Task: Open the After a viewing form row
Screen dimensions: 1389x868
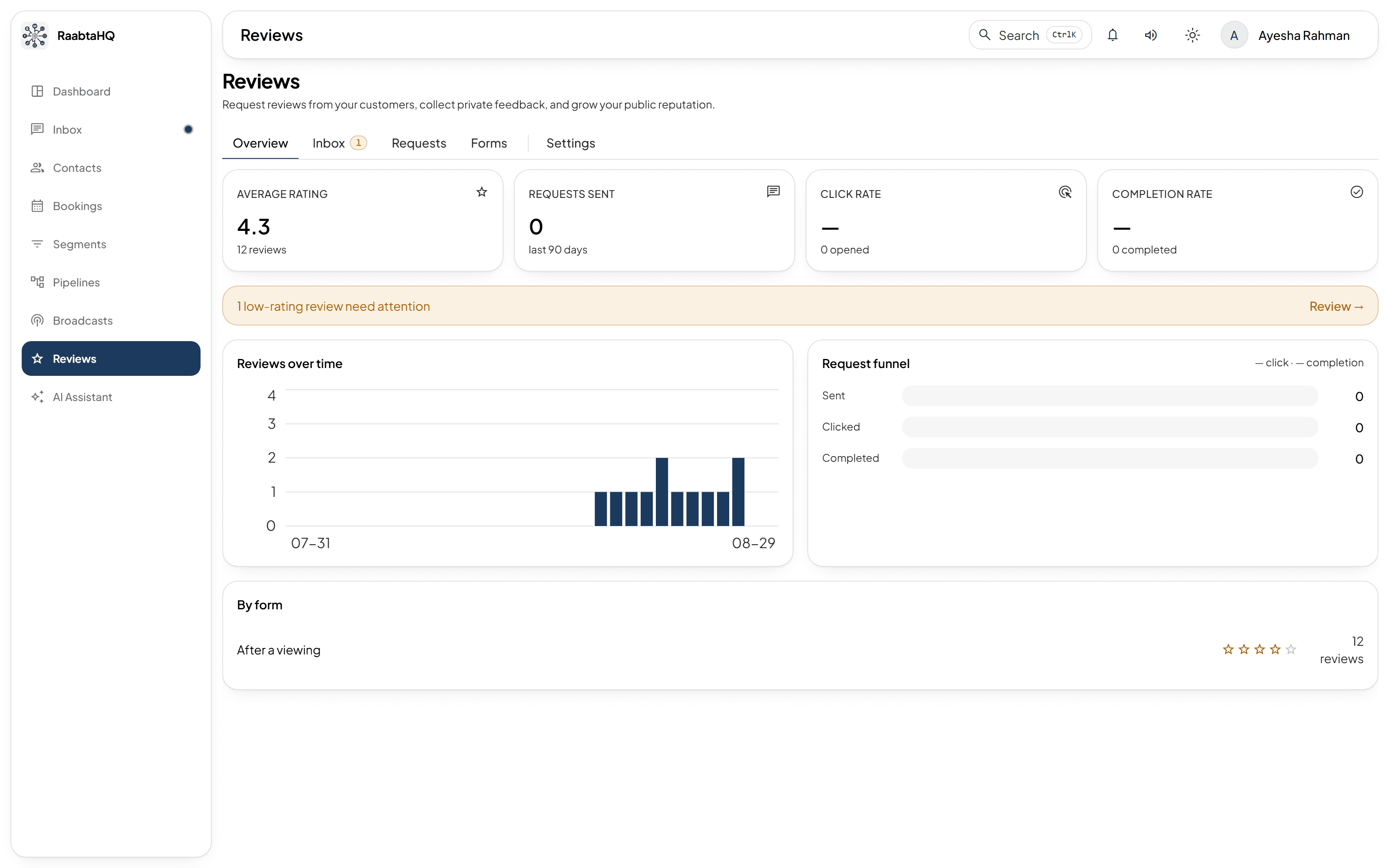Action: (x=800, y=650)
